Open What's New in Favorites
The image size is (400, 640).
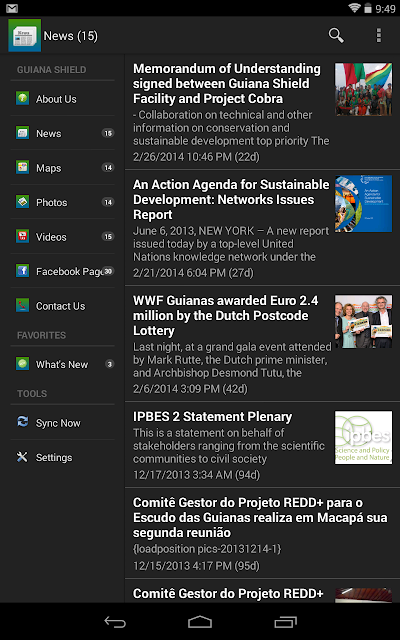click(62, 364)
